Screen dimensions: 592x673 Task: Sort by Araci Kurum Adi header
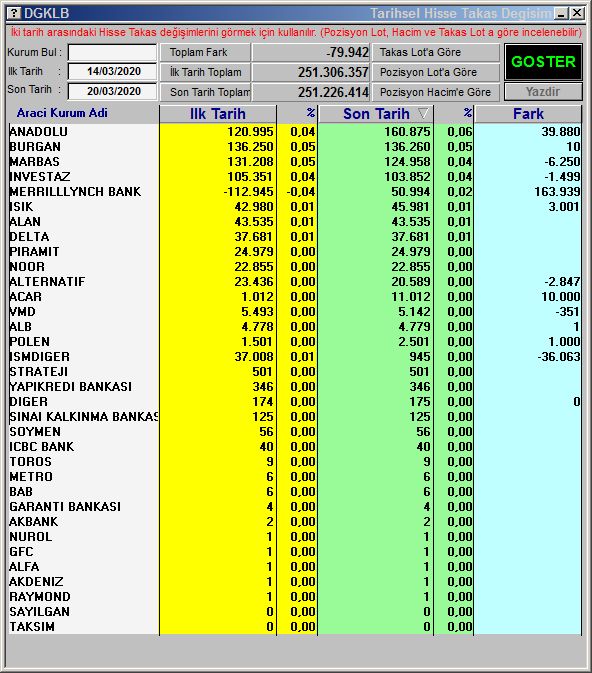[62, 113]
